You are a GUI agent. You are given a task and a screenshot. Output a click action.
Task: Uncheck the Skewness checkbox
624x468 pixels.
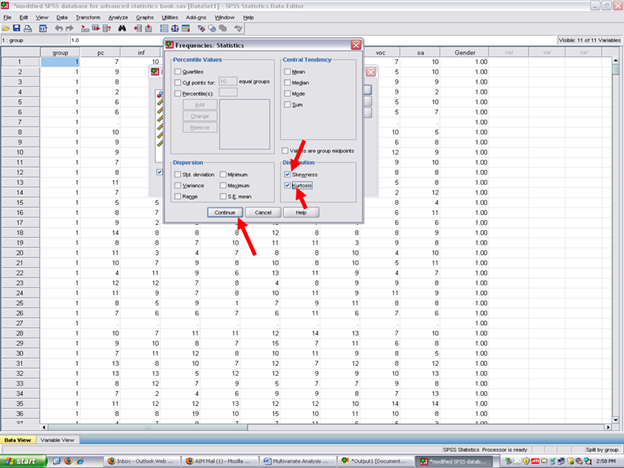pyautogui.click(x=288, y=174)
